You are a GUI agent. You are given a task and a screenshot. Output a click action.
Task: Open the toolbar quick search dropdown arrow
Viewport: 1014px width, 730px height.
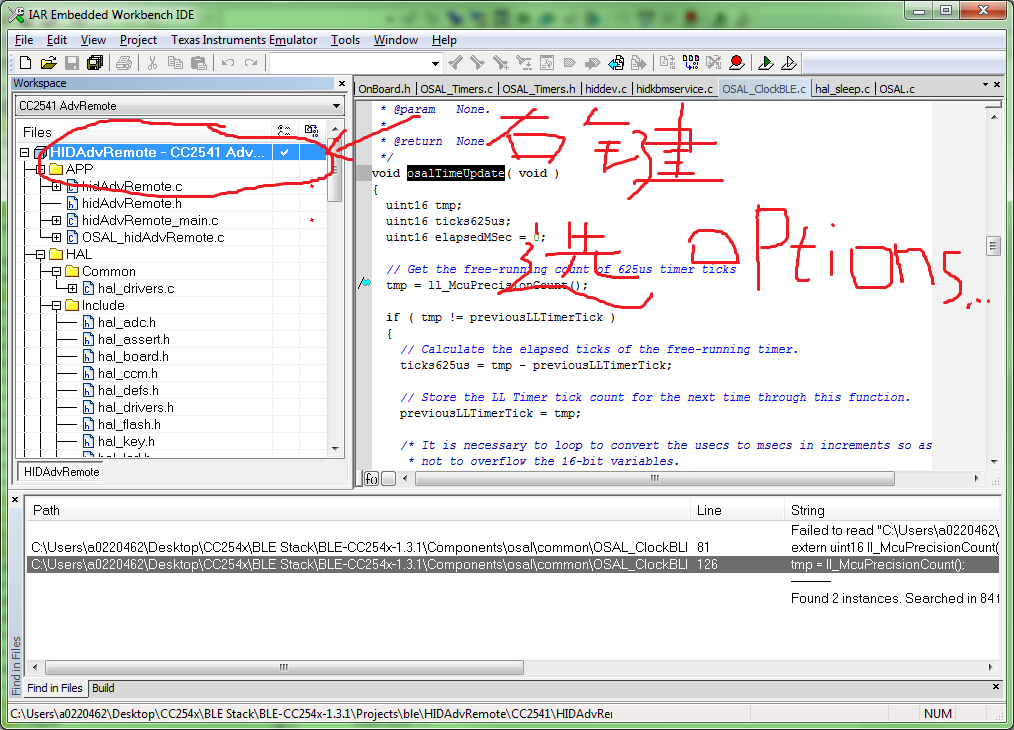(435, 63)
